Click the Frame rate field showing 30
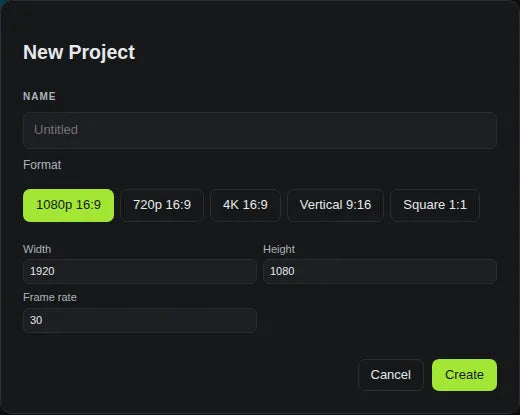520x415 pixels. coord(140,320)
